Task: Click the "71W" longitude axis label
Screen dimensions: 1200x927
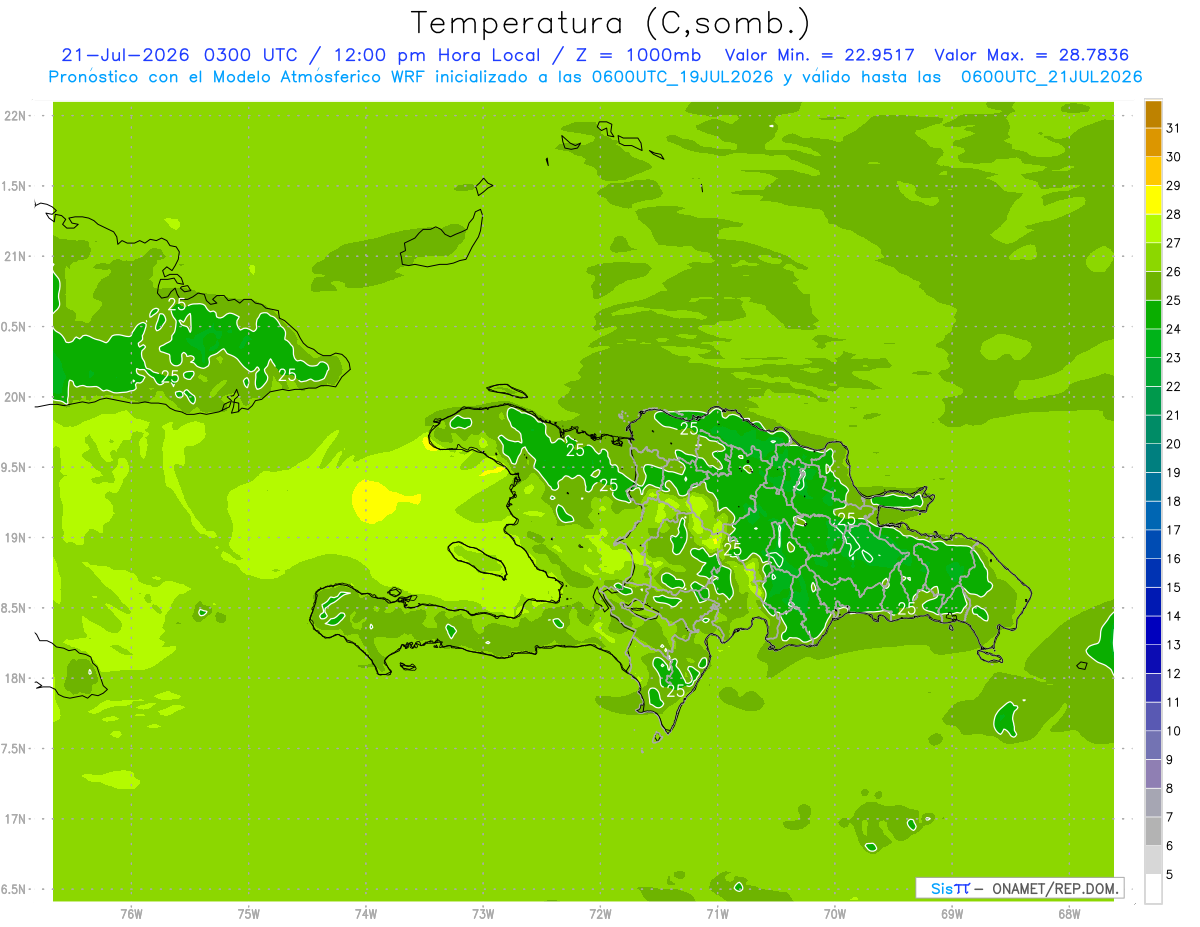Action: pyautogui.click(x=717, y=914)
